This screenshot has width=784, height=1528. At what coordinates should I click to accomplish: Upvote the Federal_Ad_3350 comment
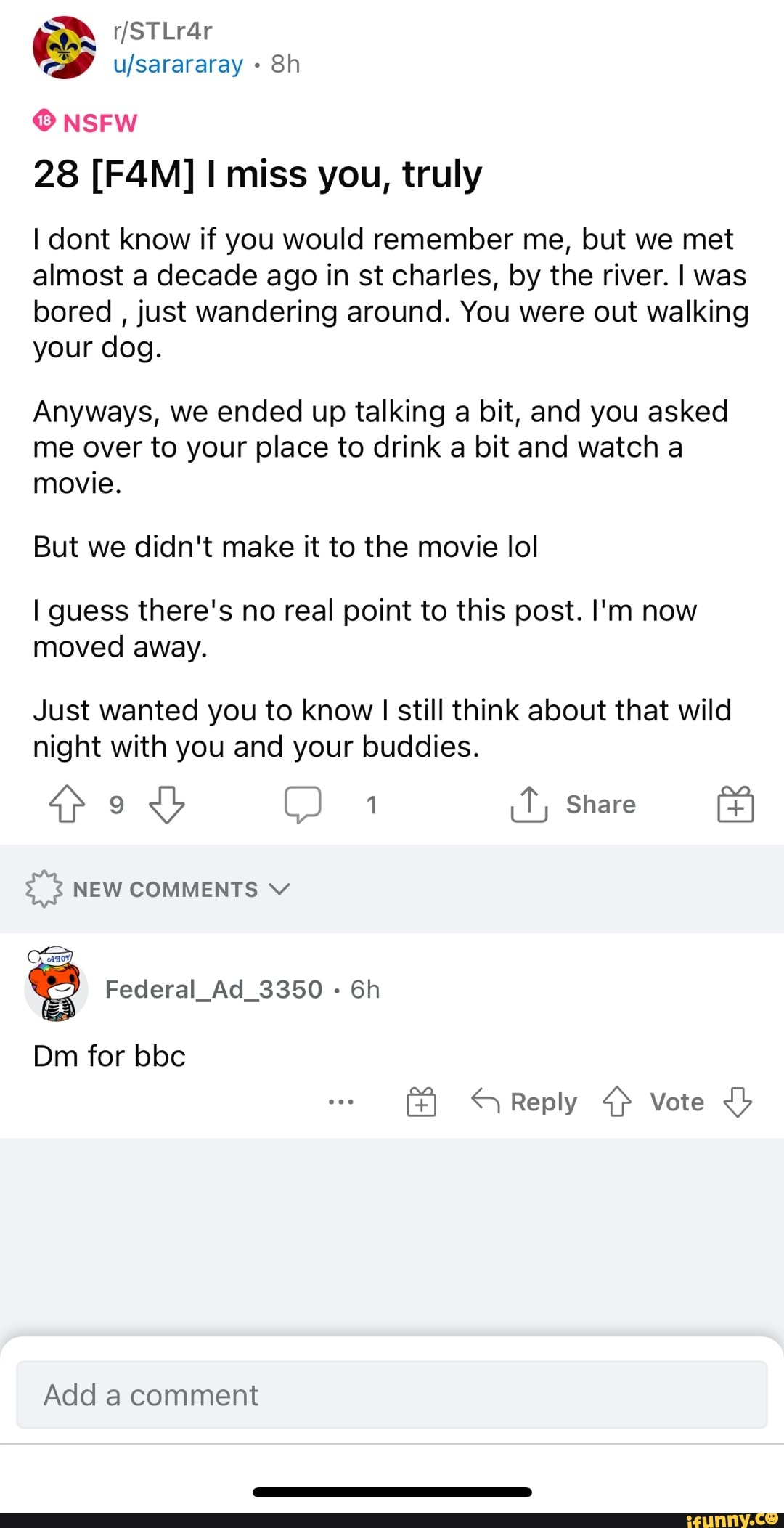[617, 1102]
